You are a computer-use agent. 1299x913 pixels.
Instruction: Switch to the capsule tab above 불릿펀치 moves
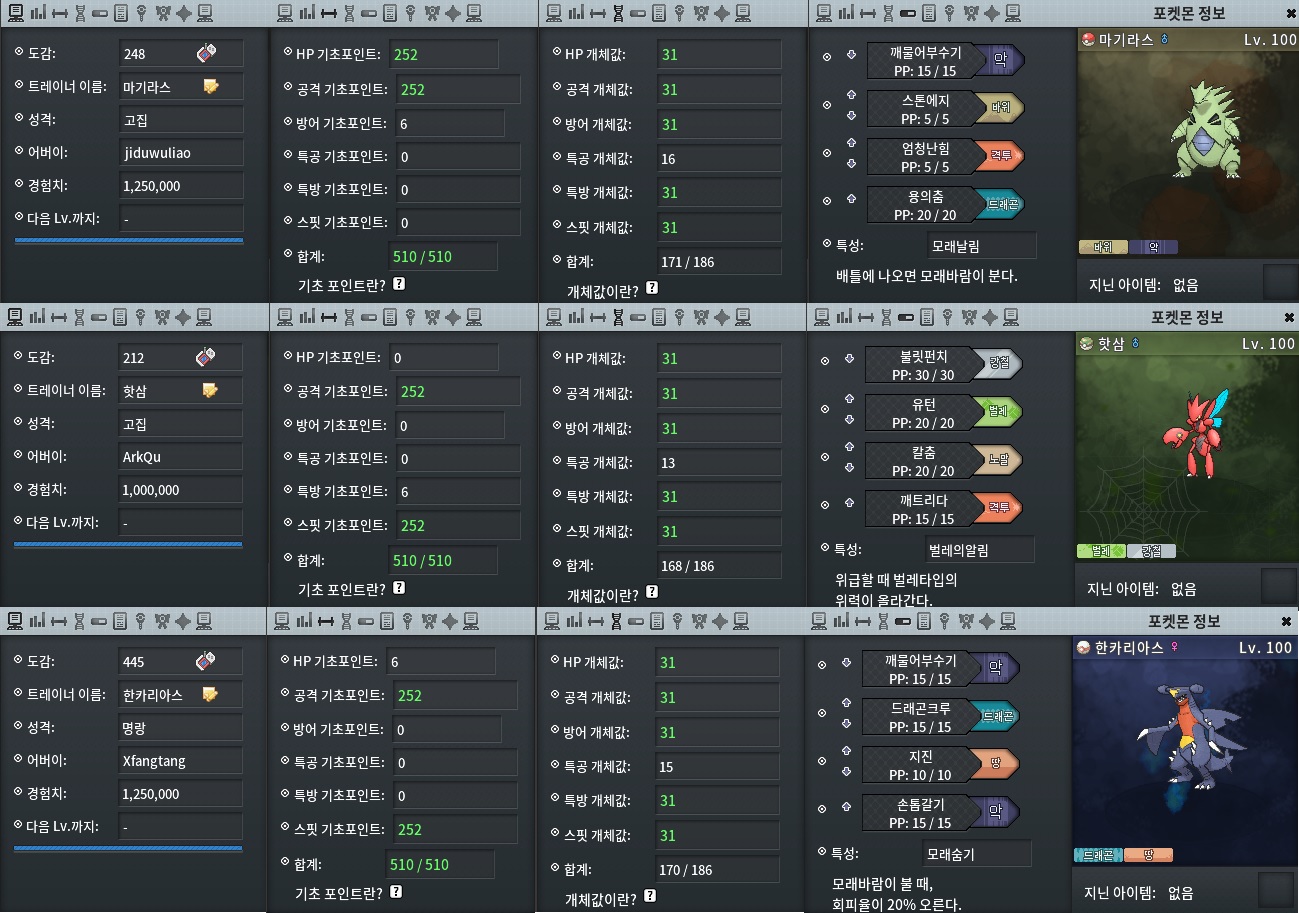[907, 317]
